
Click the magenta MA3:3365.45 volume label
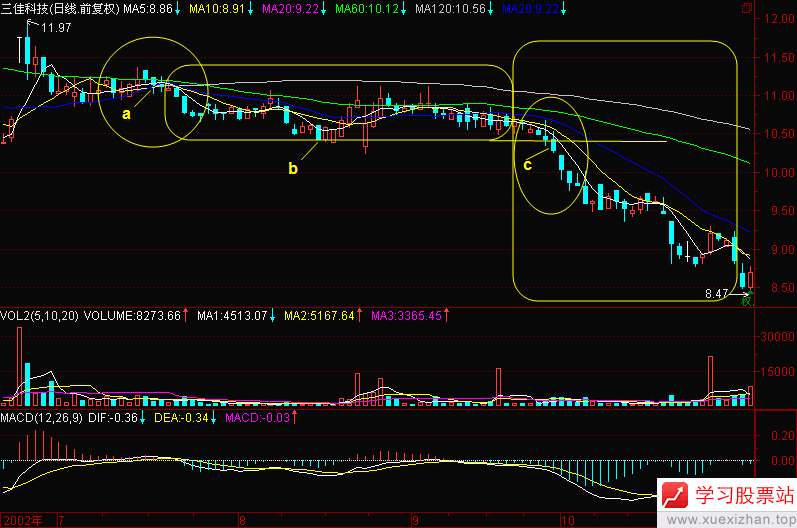pos(406,316)
